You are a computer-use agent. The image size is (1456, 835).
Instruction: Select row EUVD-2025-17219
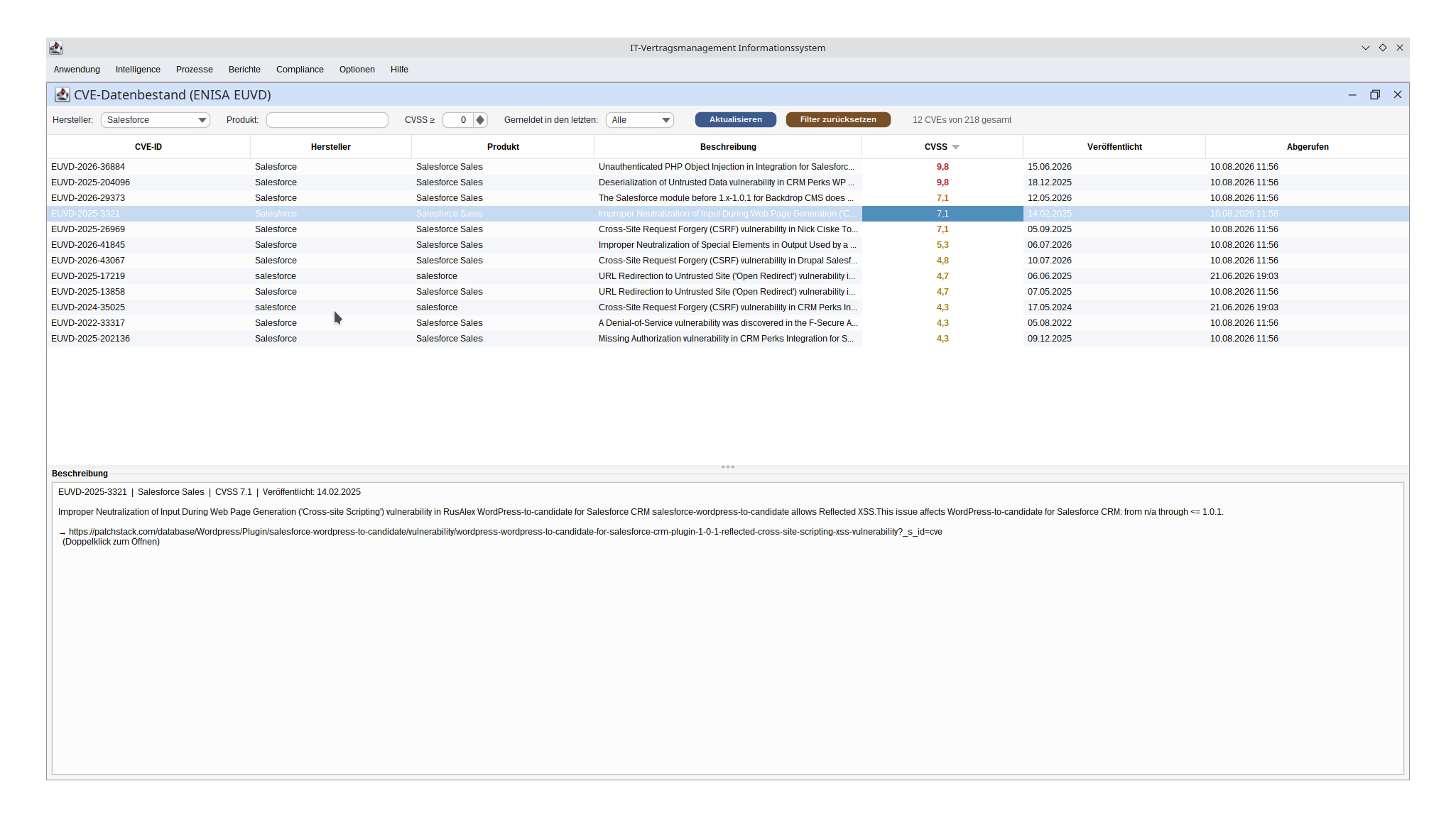(x=728, y=276)
